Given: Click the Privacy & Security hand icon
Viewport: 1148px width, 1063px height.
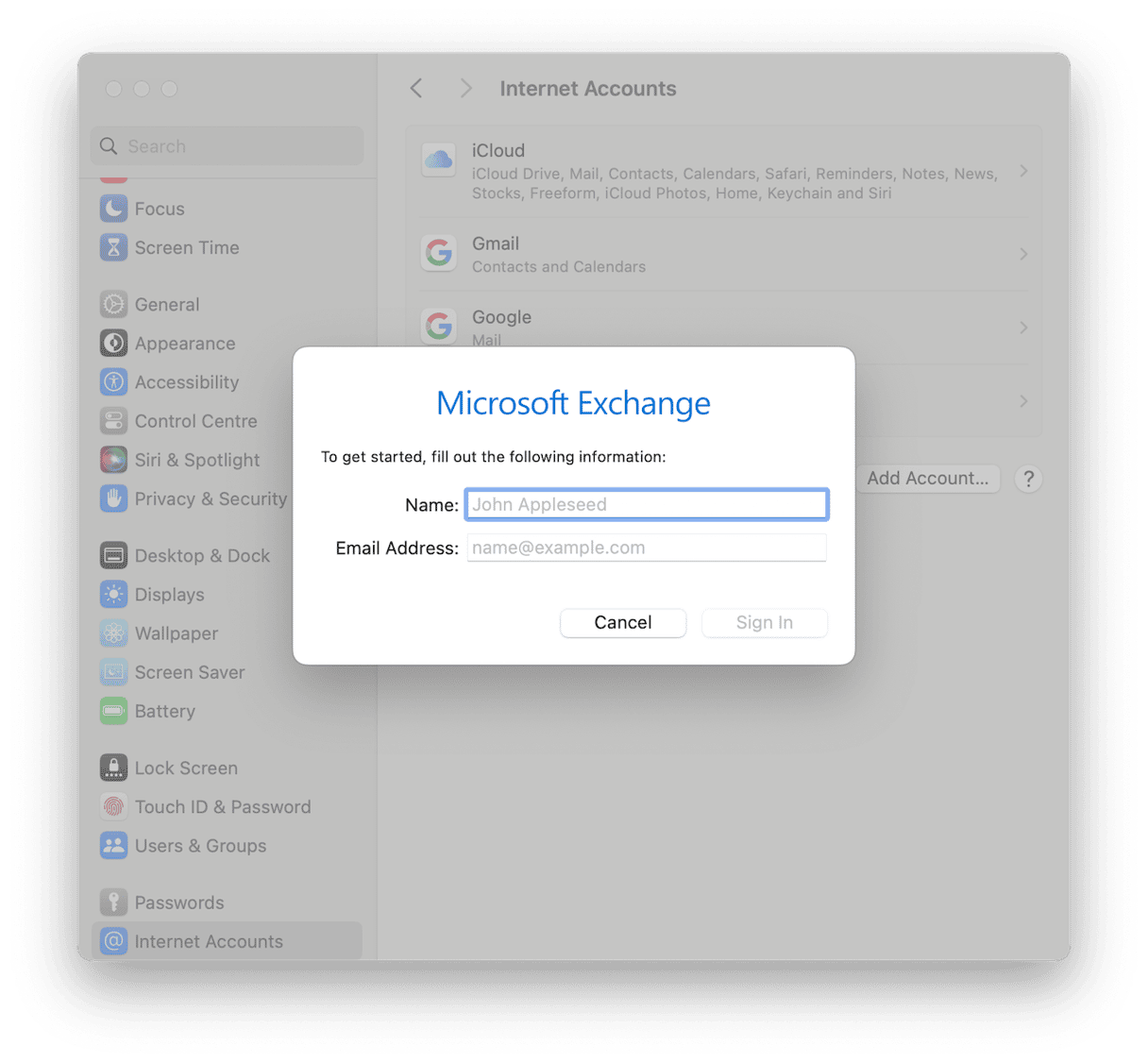Looking at the screenshot, I should [x=113, y=498].
